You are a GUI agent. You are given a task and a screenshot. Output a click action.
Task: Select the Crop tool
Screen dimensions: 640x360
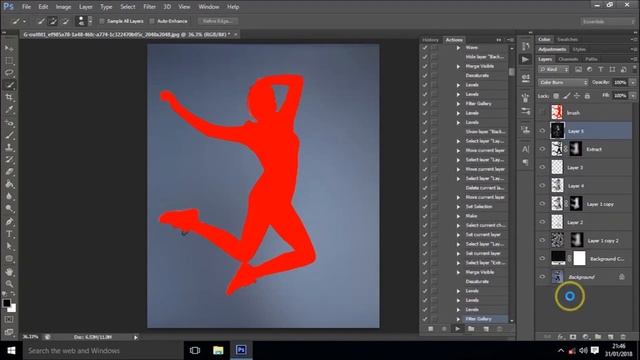point(9,98)
